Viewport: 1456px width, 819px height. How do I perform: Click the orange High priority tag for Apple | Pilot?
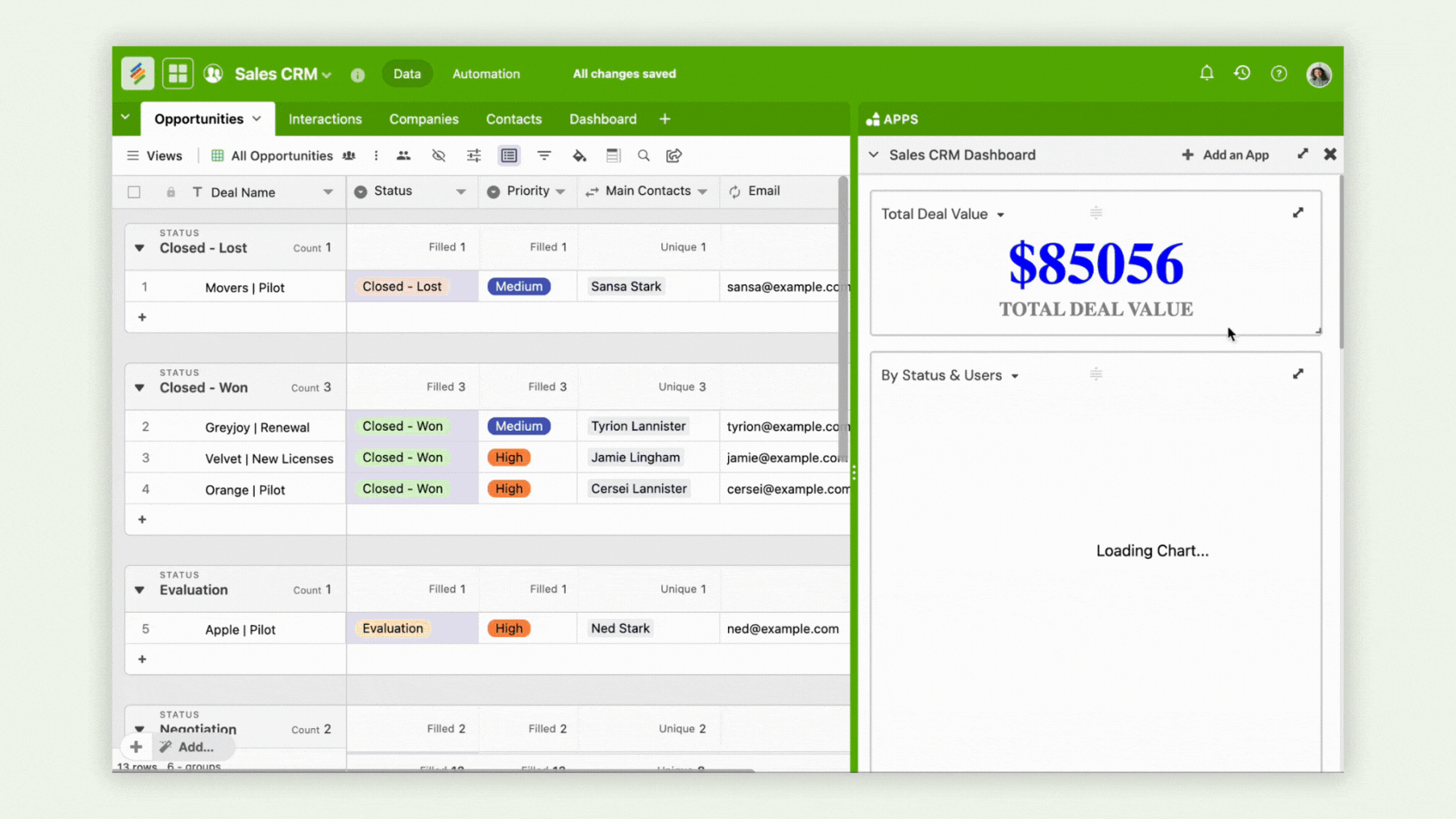click(509, 629)
